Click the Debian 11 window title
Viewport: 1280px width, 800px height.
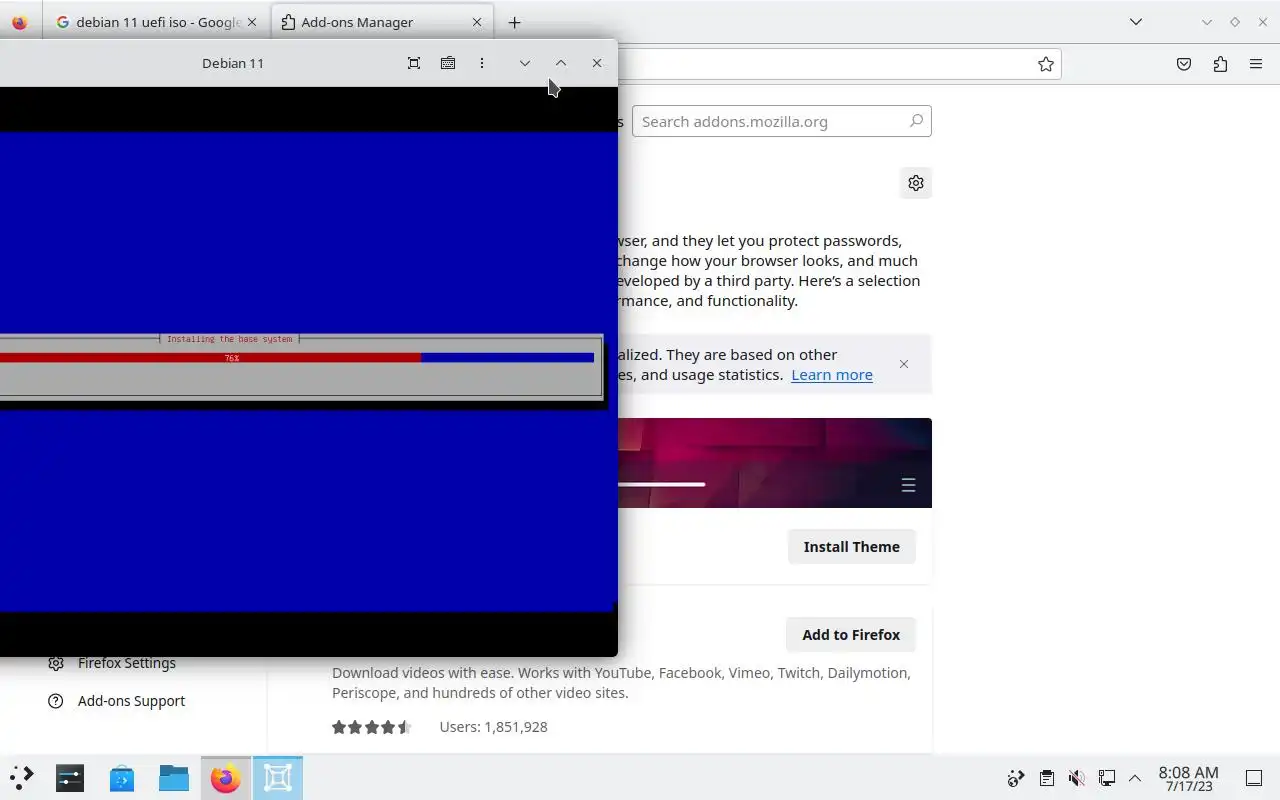233,63
